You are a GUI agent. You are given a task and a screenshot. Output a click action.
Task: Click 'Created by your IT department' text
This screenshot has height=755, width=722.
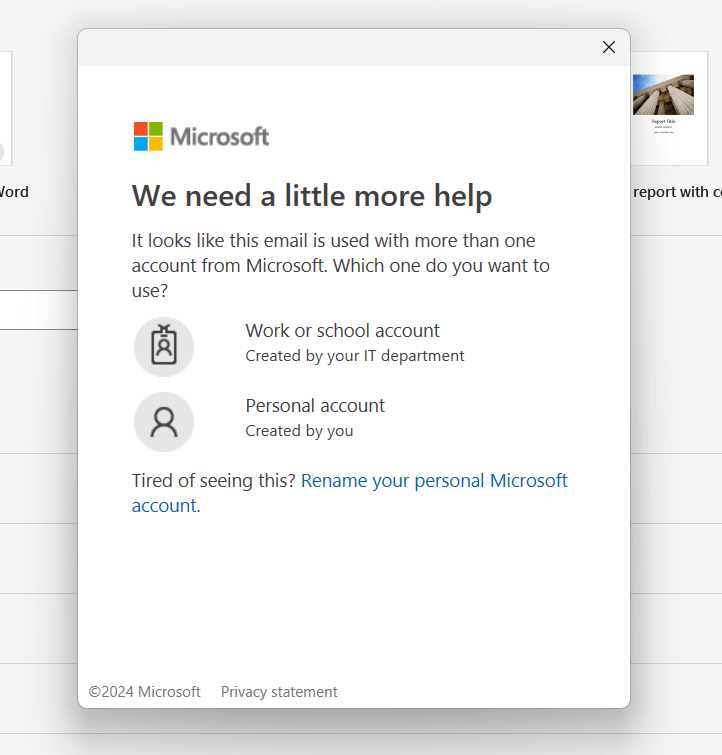354,356
